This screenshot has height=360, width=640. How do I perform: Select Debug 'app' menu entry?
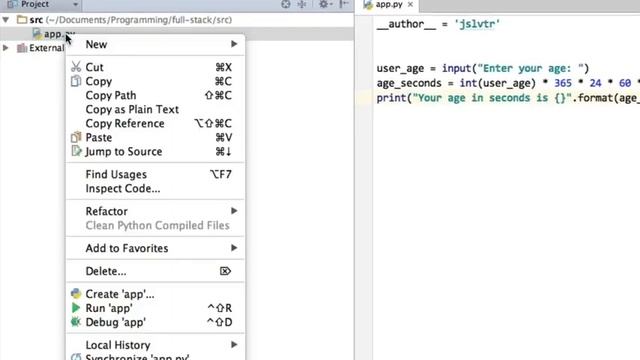[x=155, y=322]
